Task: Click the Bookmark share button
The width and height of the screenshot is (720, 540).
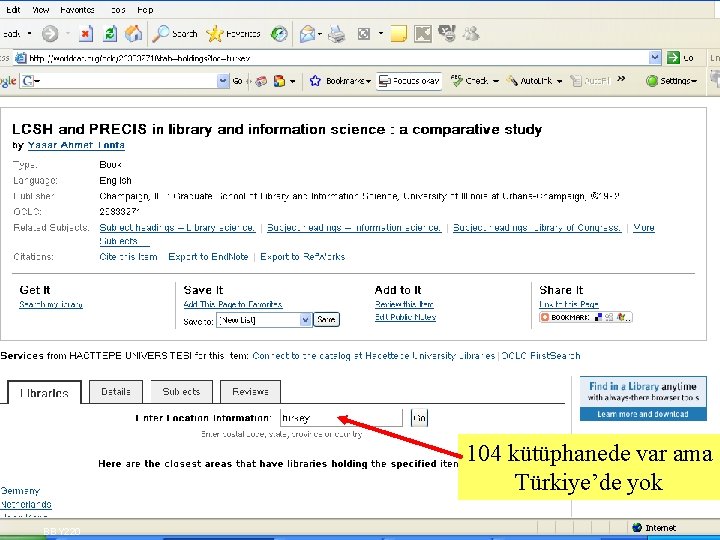Action: [x=585, y=317]
